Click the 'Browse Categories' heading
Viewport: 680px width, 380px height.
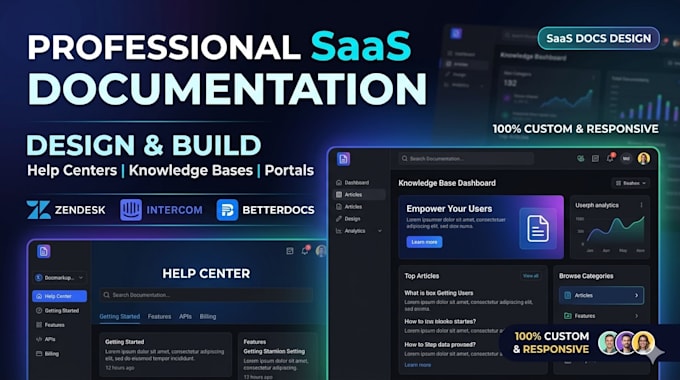(586, 276)
